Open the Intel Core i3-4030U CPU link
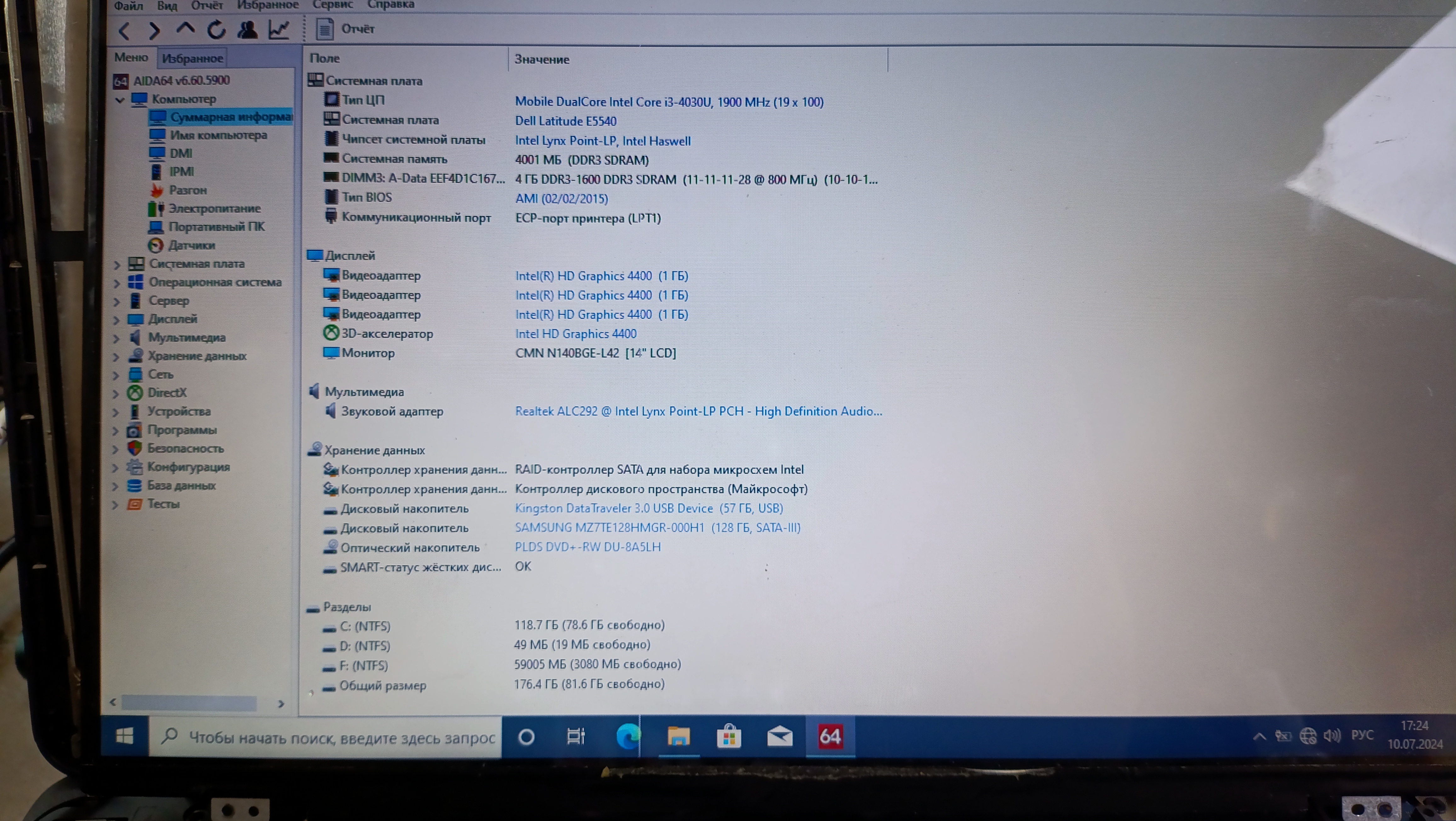1456x821 pixels. (669, 102)
